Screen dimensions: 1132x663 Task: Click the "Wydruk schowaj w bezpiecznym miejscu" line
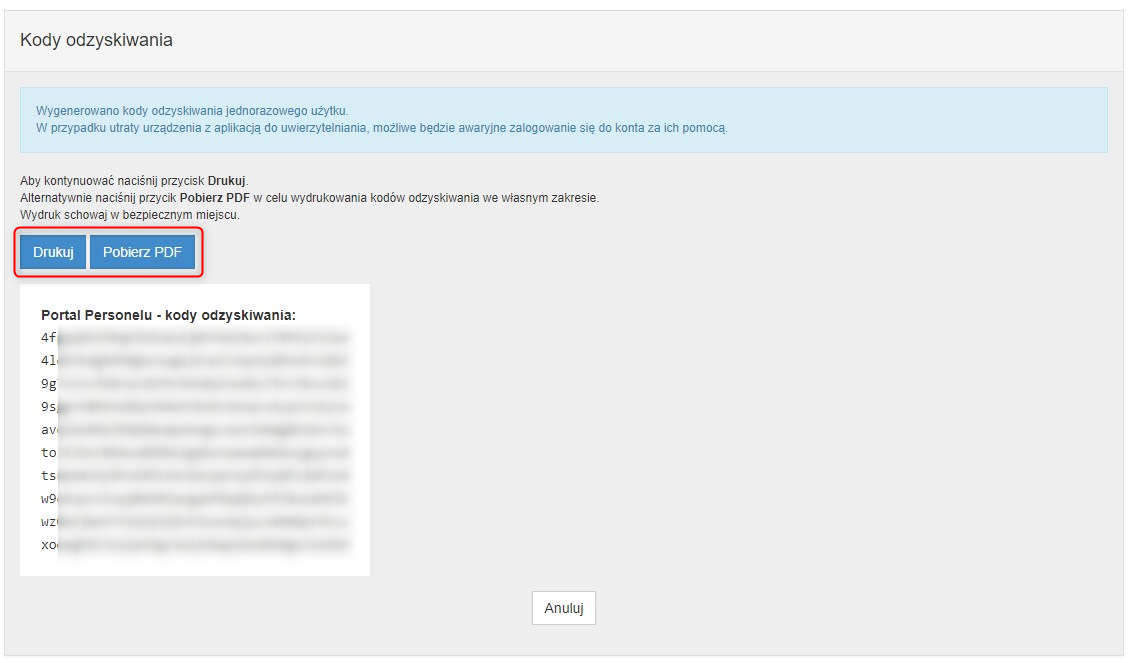coord(130,215)
